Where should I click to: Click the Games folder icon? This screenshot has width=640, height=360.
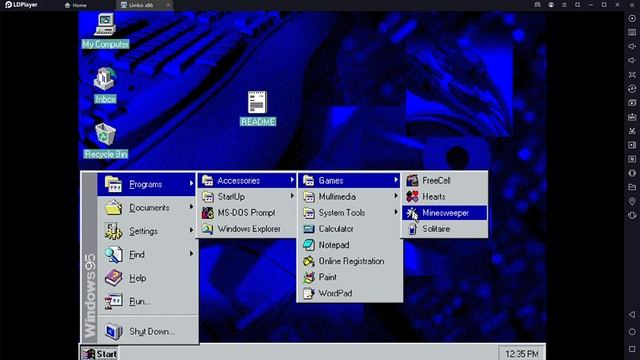tap(309, 180)
